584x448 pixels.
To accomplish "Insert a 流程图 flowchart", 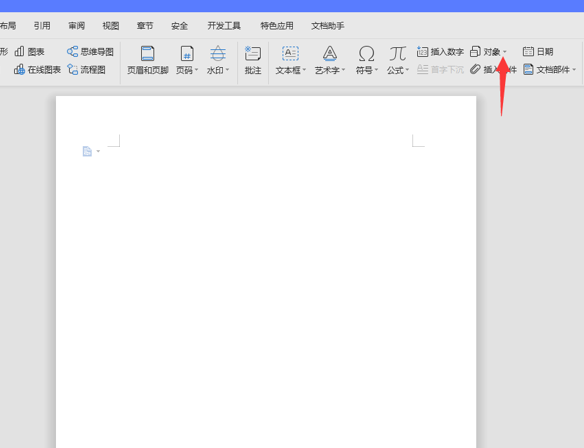I will [86, 70].
